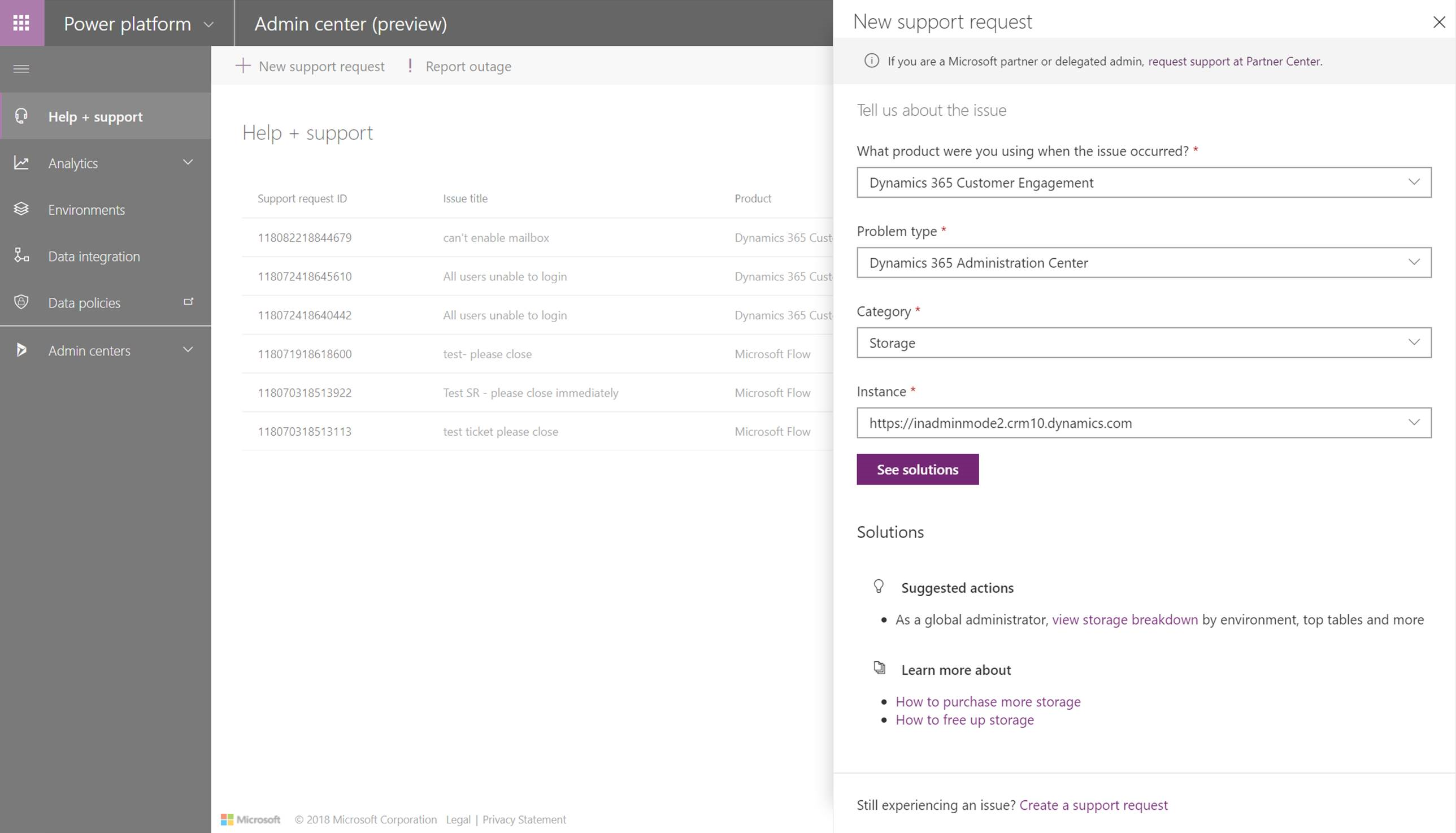Click the info icon in partner notice
Viewport: 1456px width, 833px height.
[872, 60]
